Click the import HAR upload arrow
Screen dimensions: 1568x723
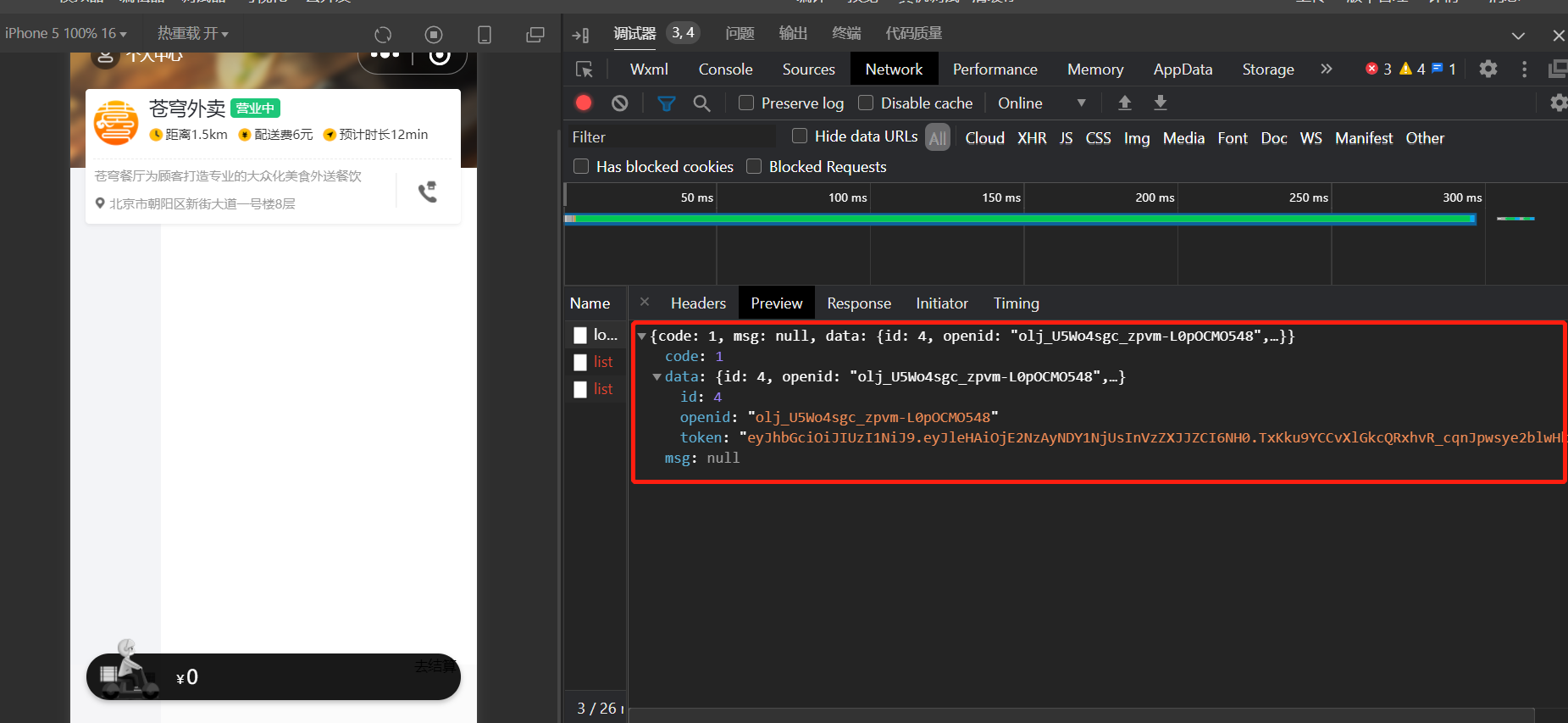[1125, 103]
